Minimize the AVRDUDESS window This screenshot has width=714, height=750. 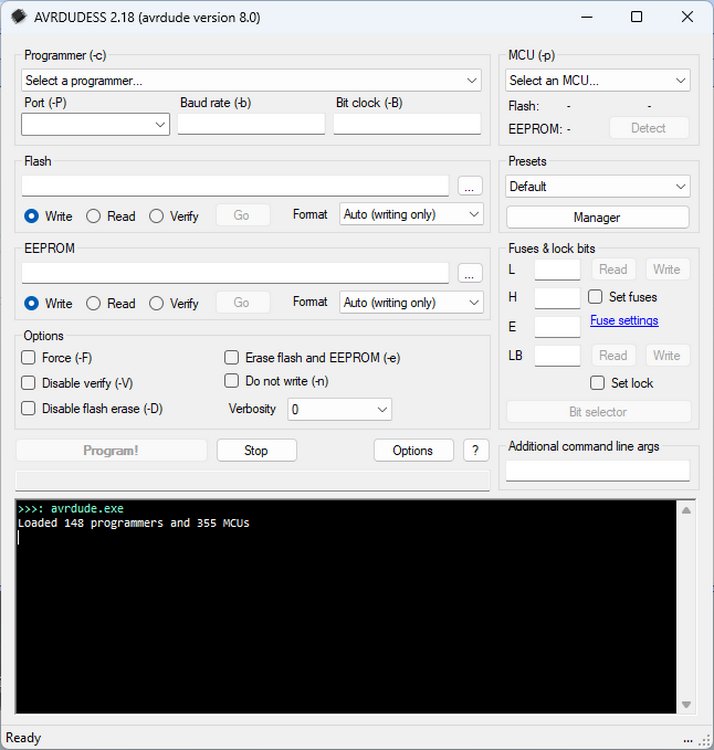coord(587,17)
